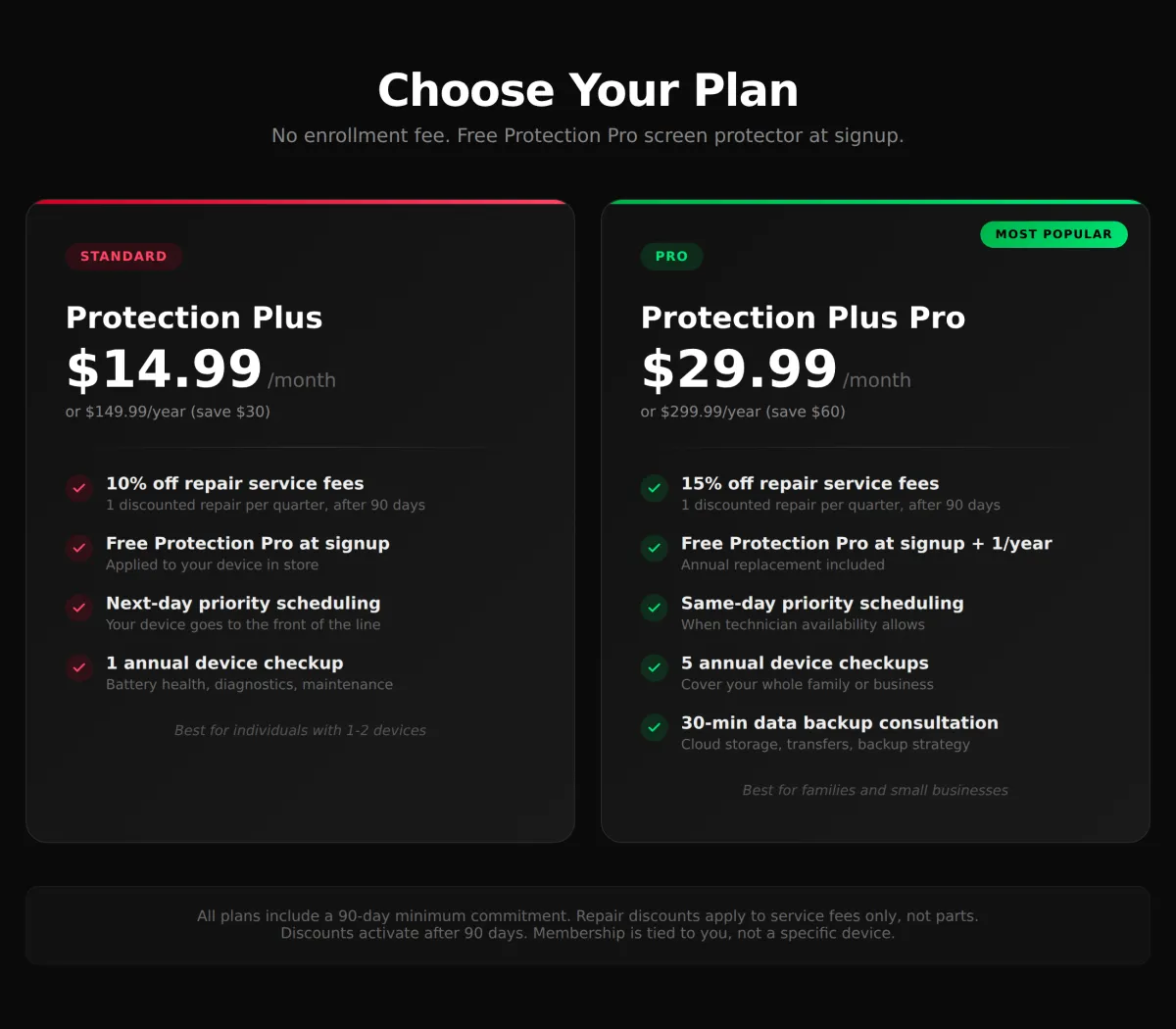Click the $149.99/year savings text
Screen dimensions: 1176x1029
coord(168,412)
